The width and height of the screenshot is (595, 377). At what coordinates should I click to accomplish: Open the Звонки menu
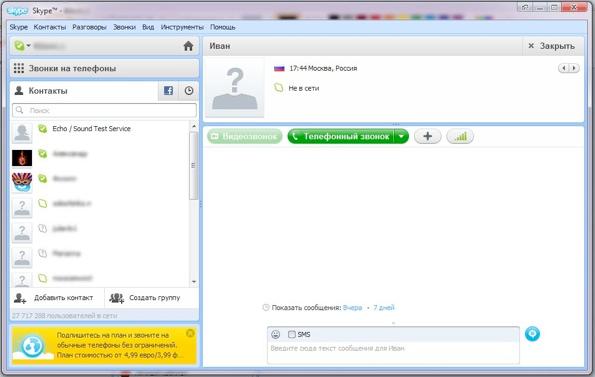pos(124,27)
